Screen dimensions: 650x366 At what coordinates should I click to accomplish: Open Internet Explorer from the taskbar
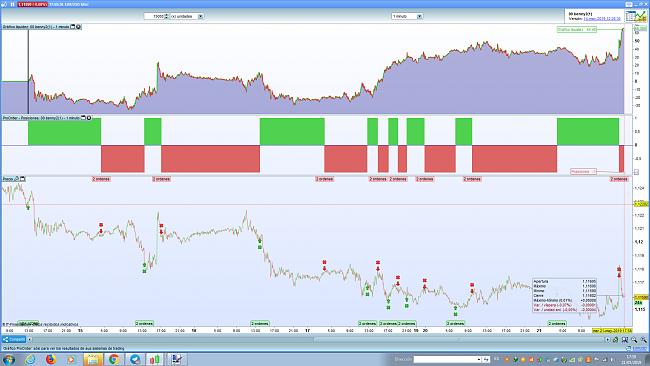coord(30,359)
